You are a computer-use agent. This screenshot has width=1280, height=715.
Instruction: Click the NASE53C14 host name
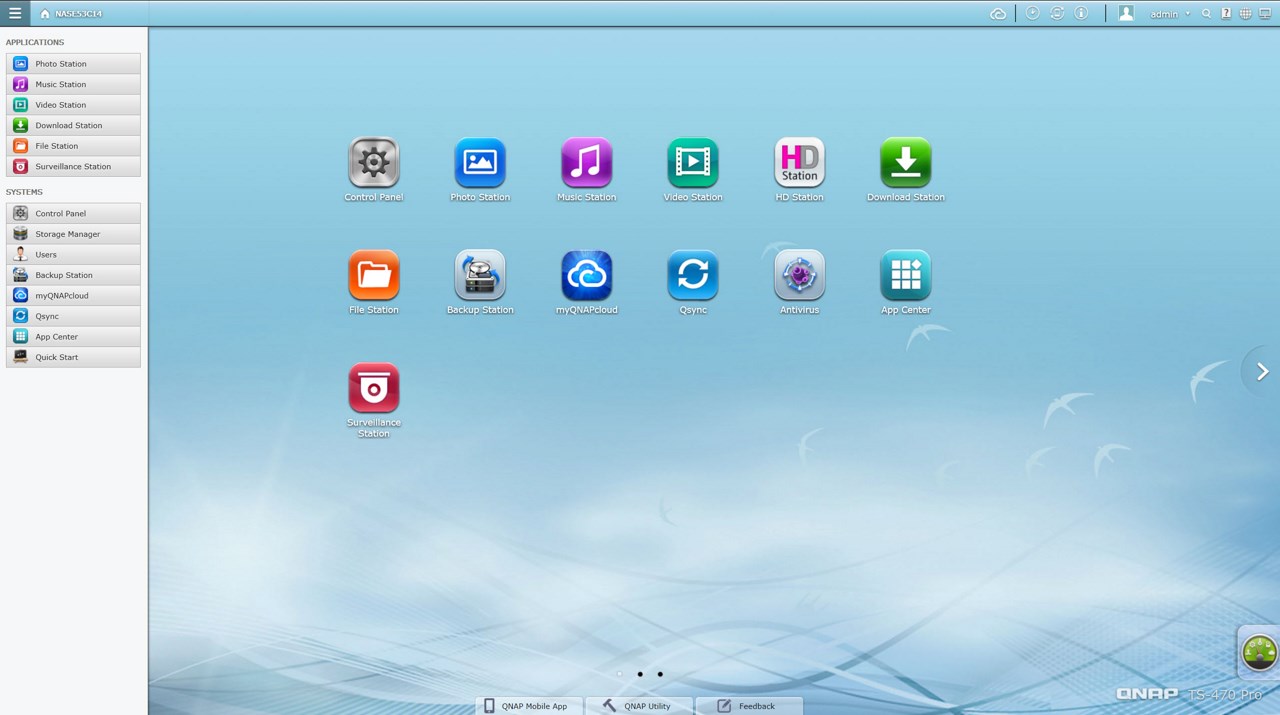pyautogui.click(x=78, y=14)
